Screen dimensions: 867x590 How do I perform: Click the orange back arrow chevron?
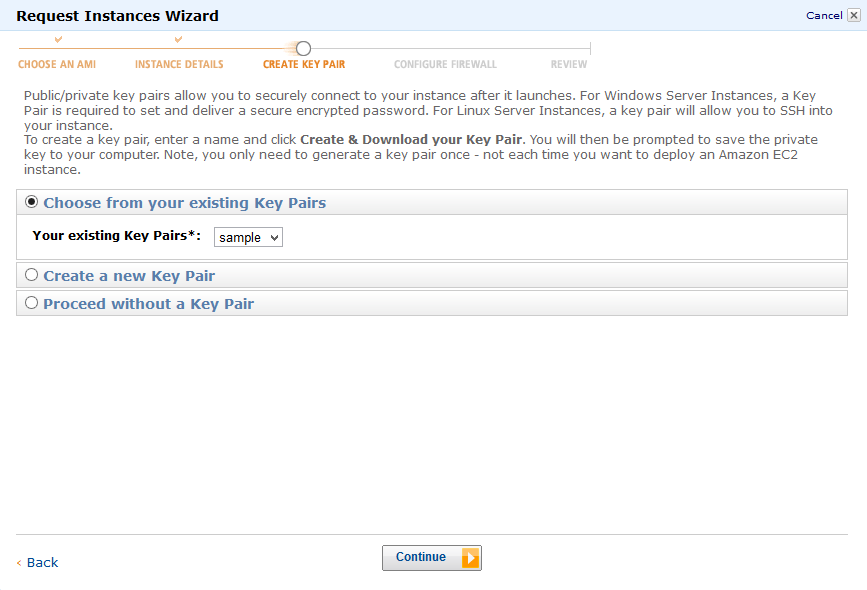point(19,563)
